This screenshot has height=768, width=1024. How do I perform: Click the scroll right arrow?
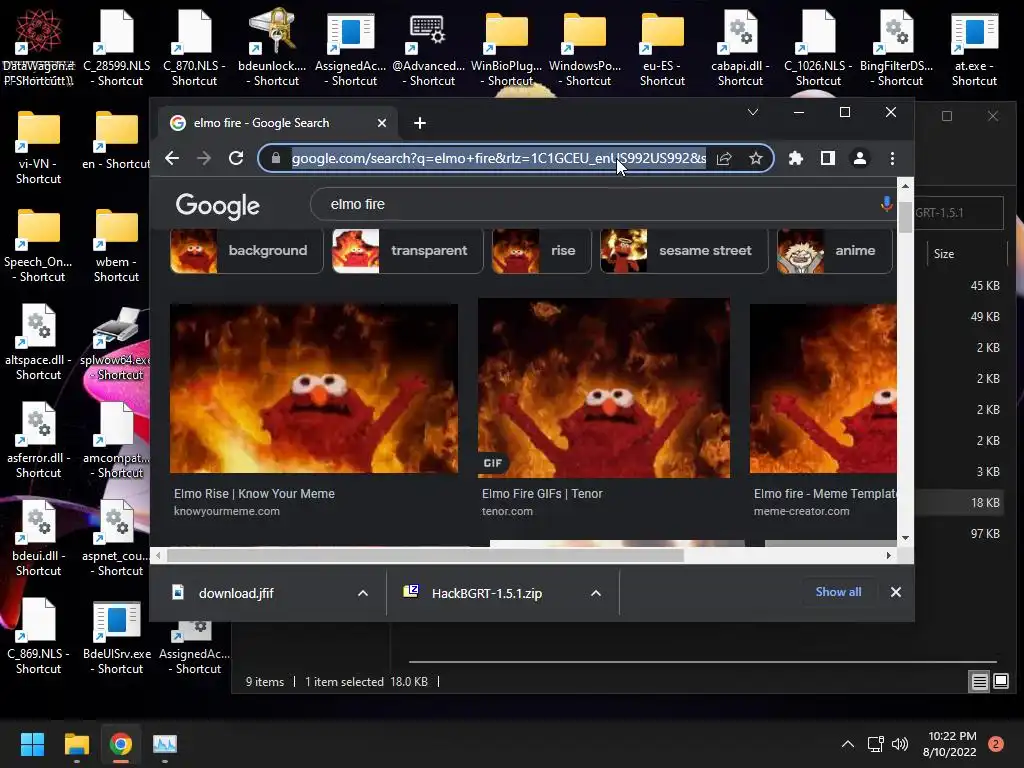pos(888,556)
